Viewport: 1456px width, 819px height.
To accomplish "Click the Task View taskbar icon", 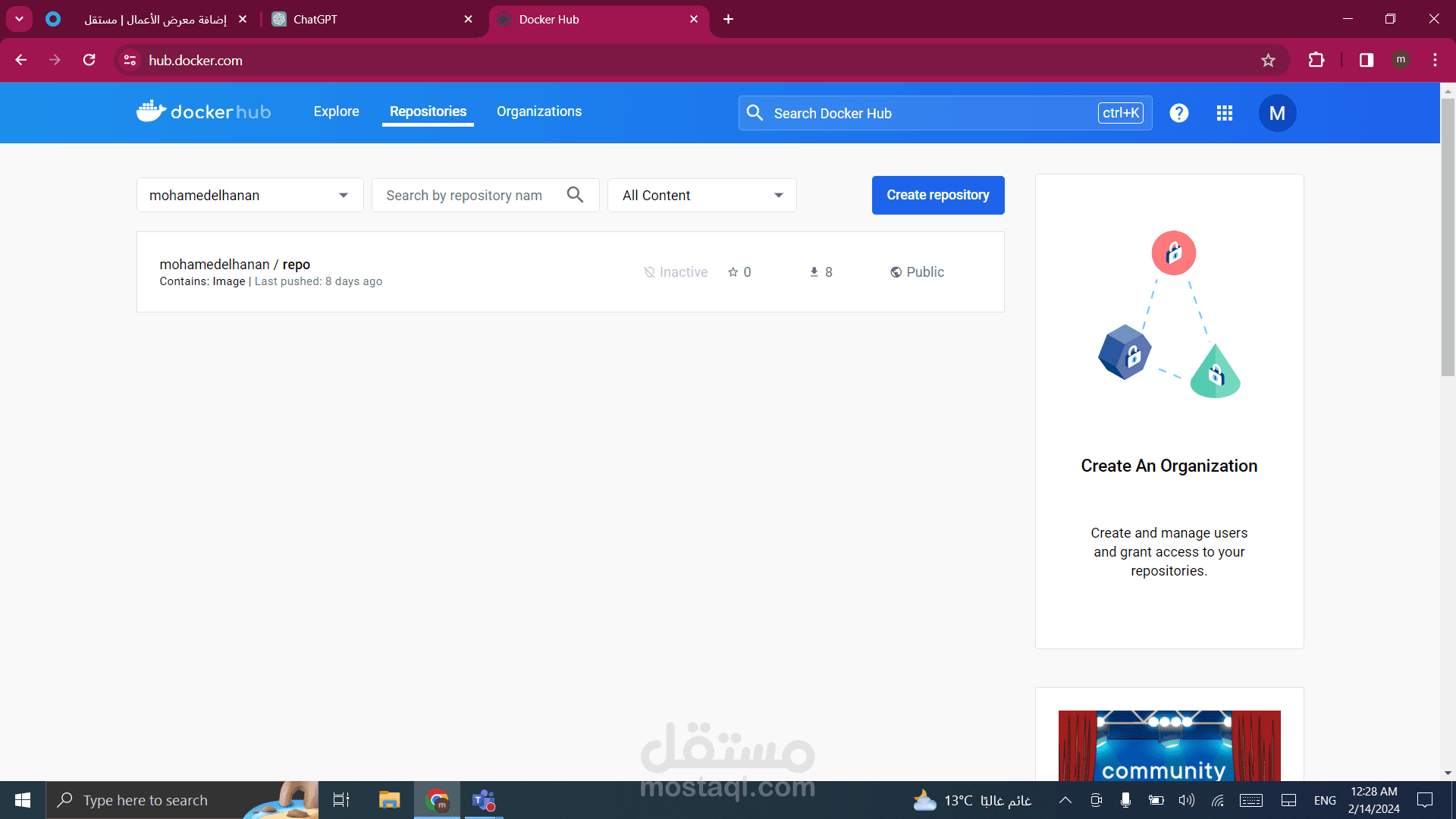I will 341,800.
